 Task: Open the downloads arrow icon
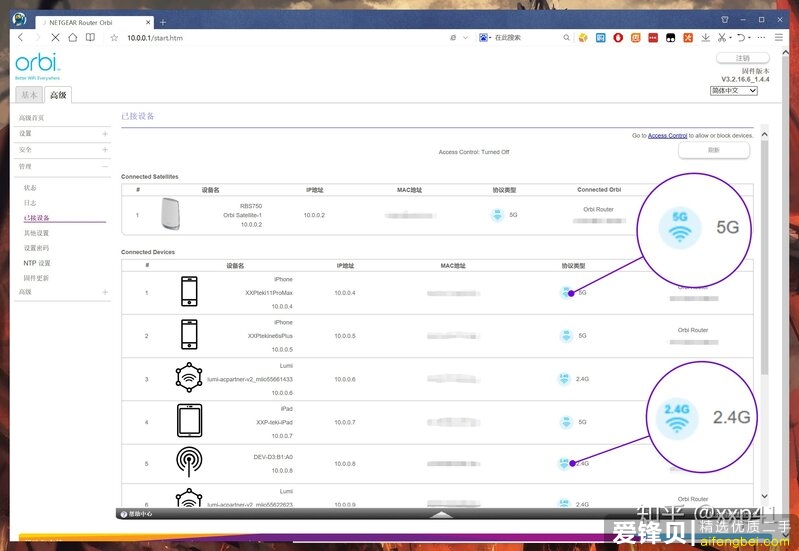tap(705, 38)
